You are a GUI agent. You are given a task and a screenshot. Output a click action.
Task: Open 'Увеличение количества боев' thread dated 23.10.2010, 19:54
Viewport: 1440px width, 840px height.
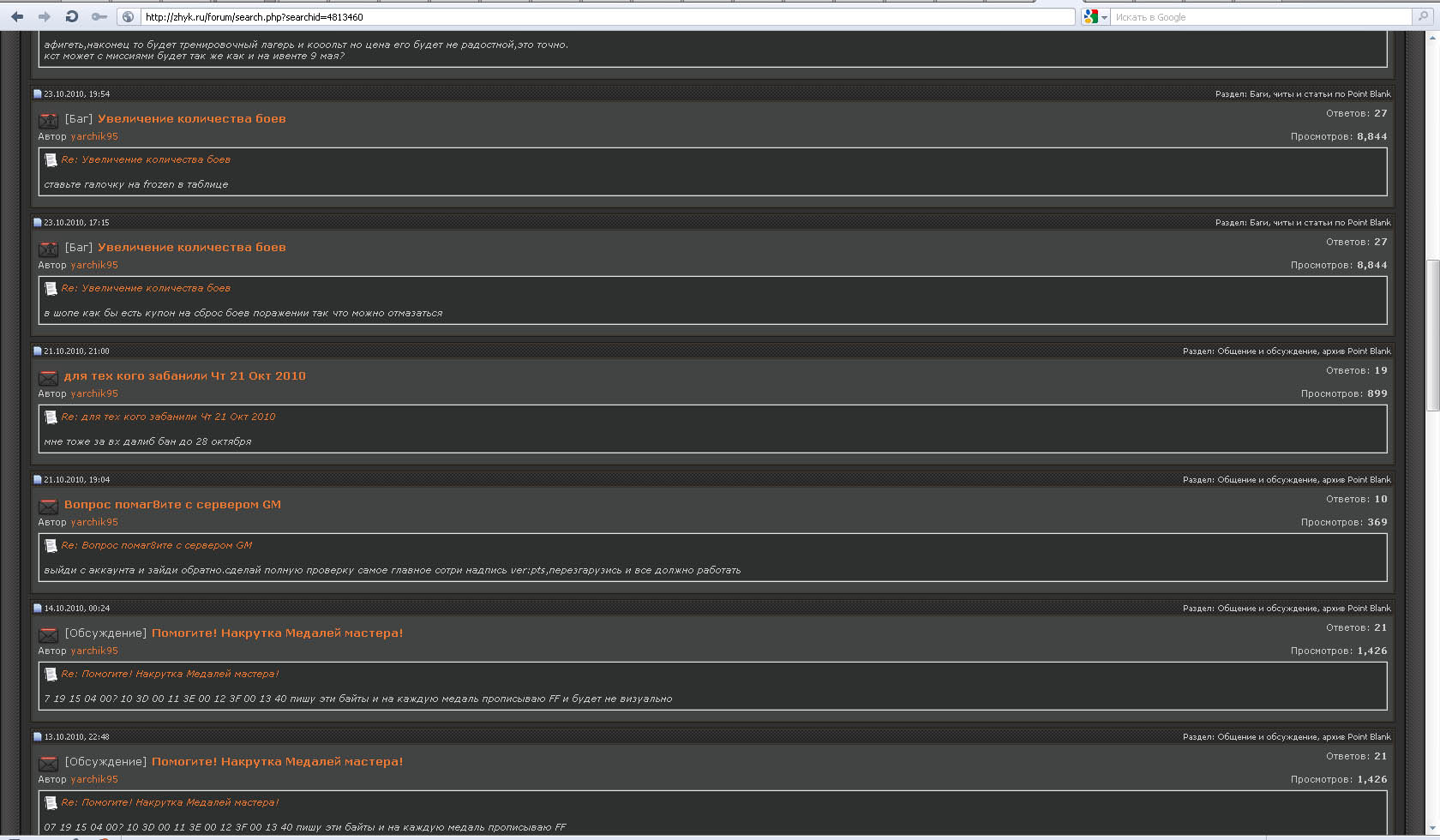point(191,119)
